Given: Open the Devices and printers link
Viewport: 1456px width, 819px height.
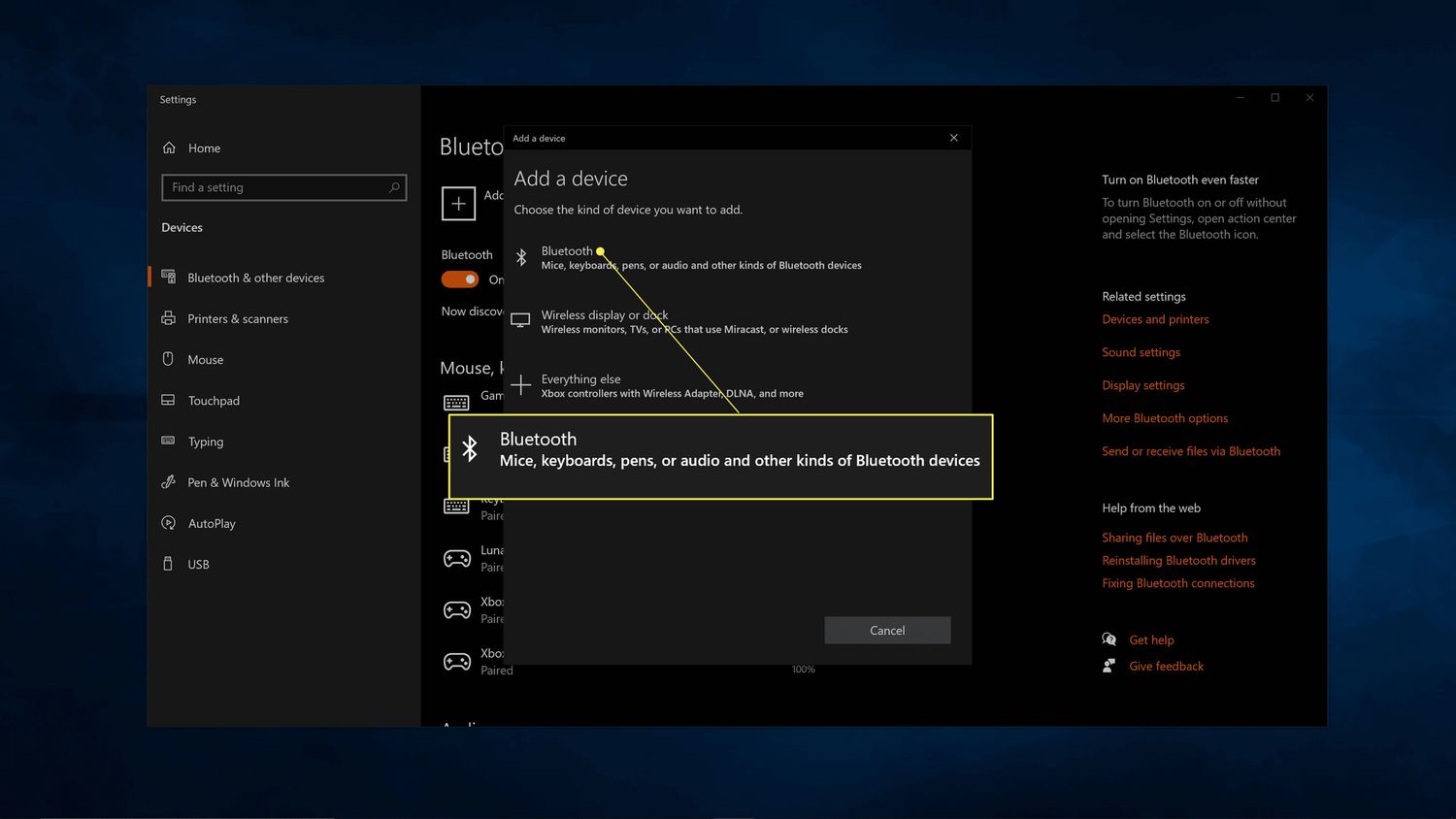Looking at the screenshot, I should 1155,319.
